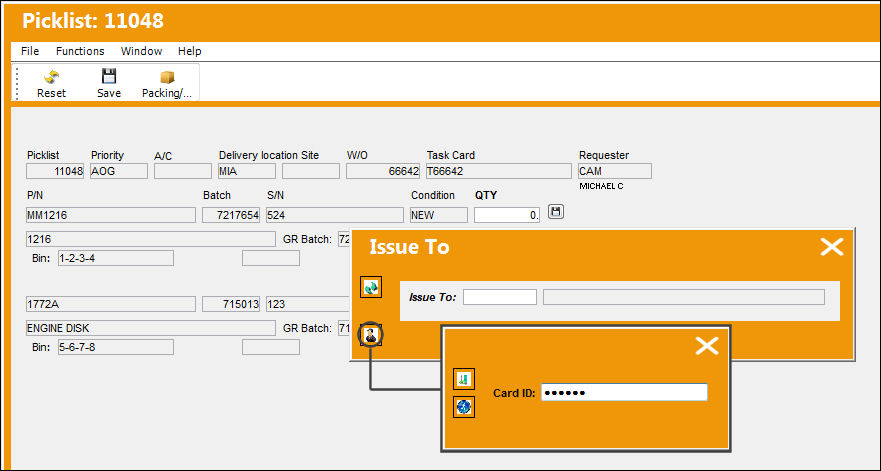Click the Batch field 7217654
Viewport: 881px width, 471px height.
coord(231,215)
